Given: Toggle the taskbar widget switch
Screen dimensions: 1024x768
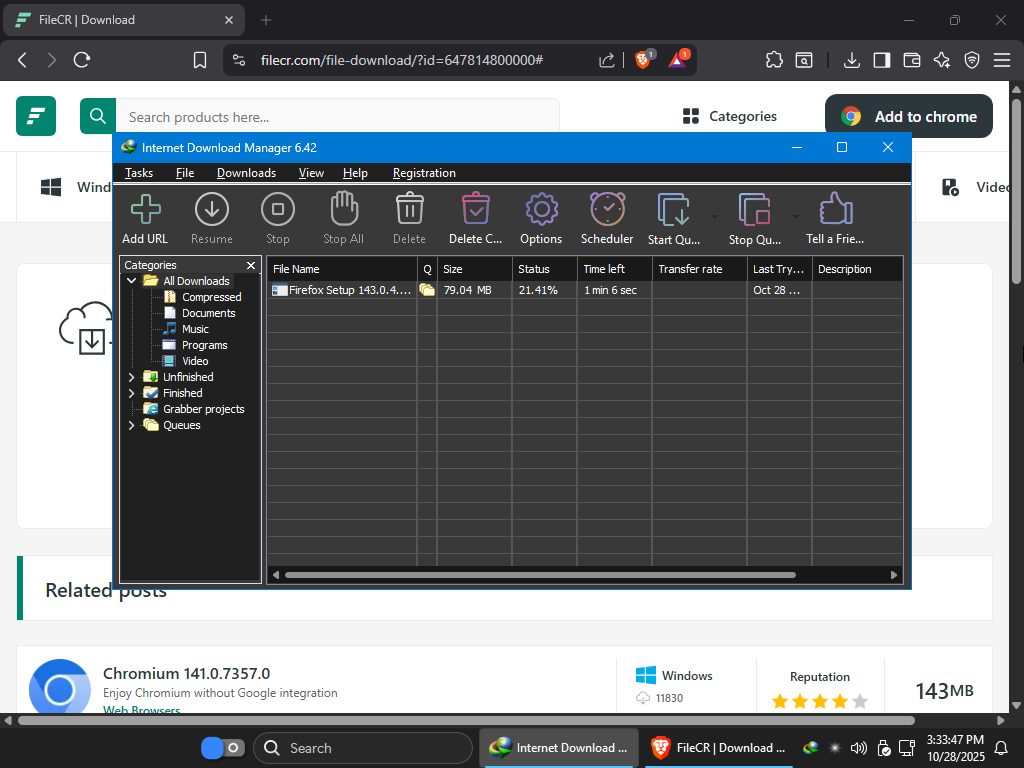Looking at the screenshot, I should pyautogui.click(x=222, y=748).
